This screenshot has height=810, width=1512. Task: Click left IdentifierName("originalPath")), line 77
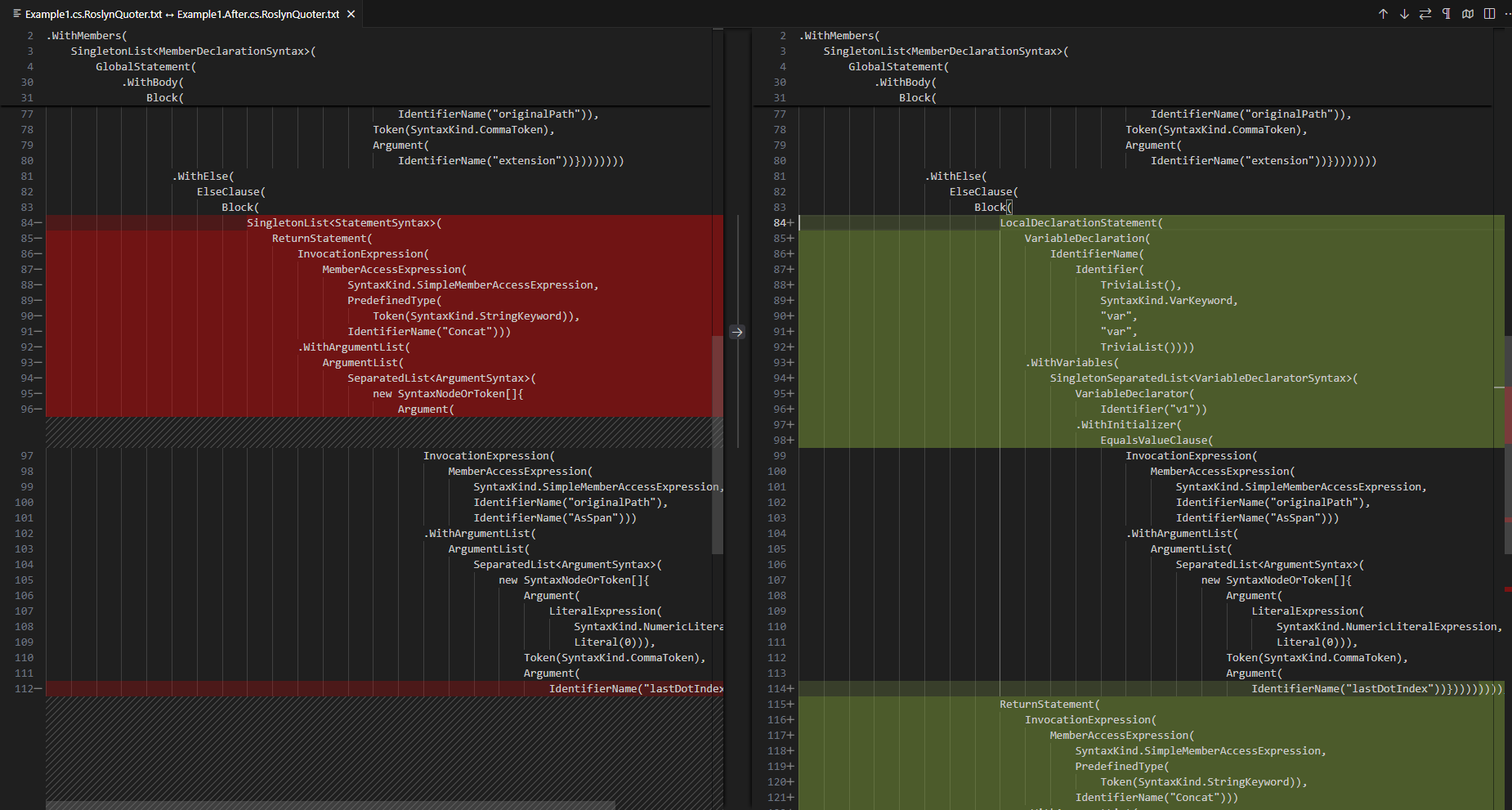pyautogui.click(x=499, y=114)
